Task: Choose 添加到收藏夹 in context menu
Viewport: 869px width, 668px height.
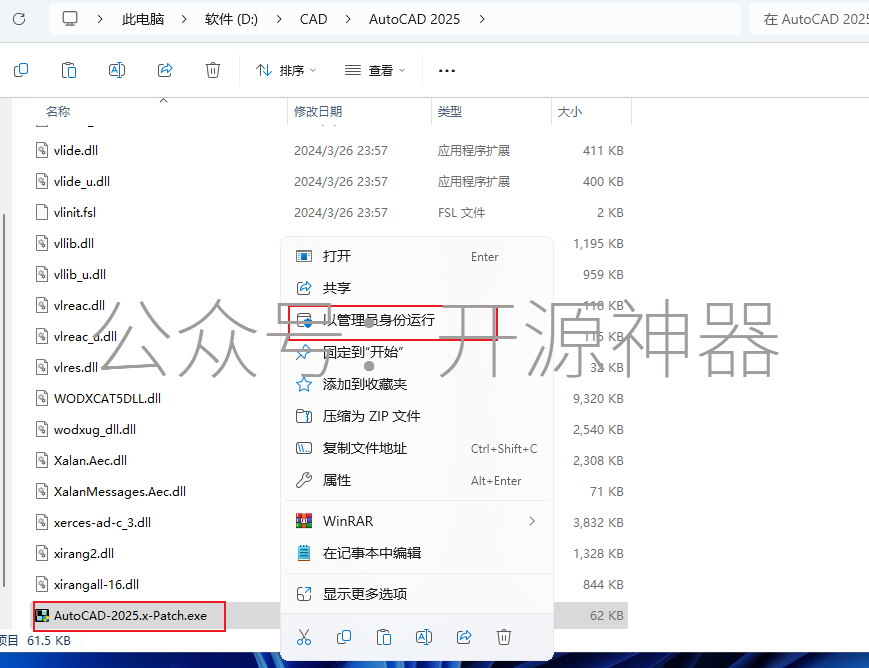Action: tap(417, 384)
